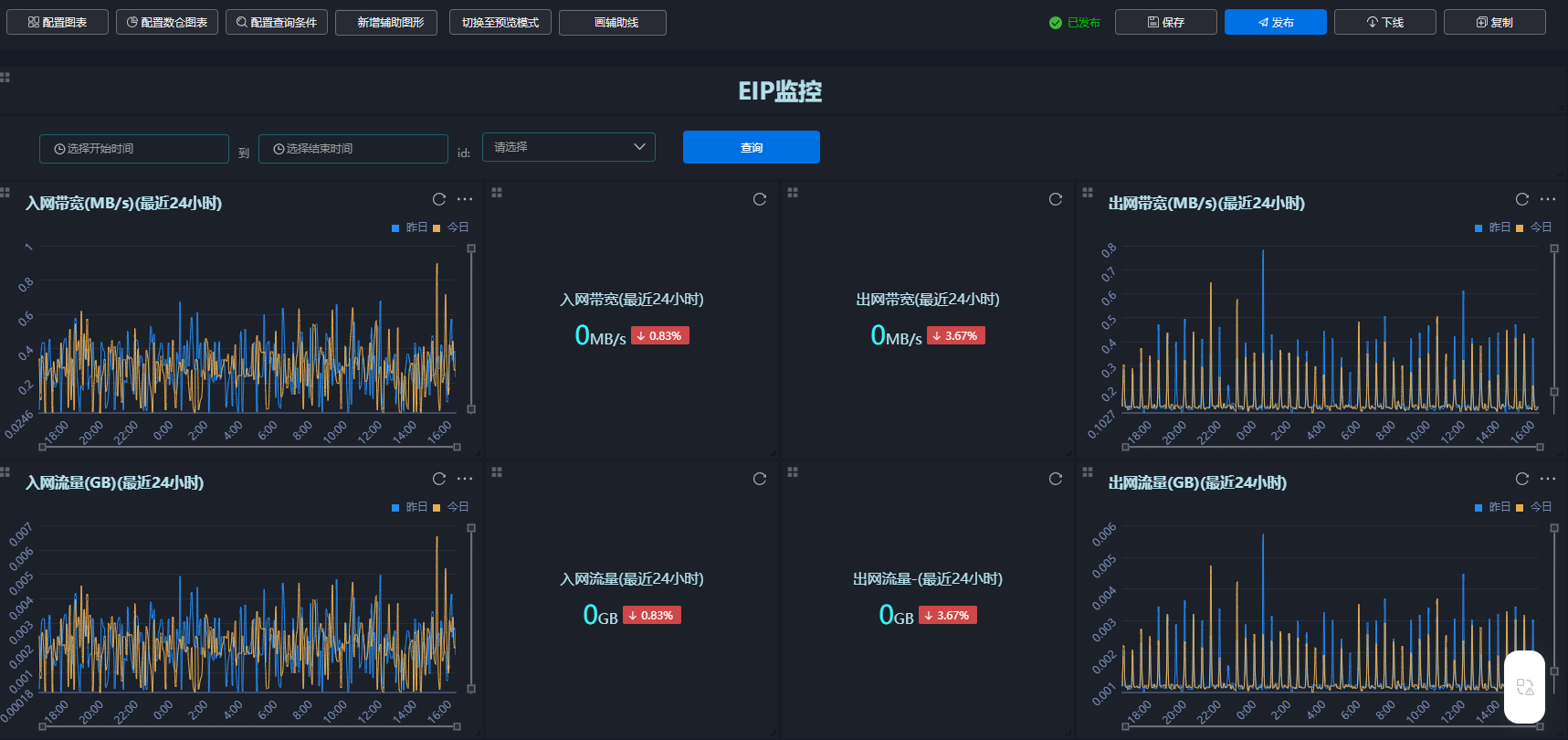This screenshot has width=1568, height=740.
Task: Toggle 昨日 series in 入网带宽(MB/s) legend
Action: (409, 227)
